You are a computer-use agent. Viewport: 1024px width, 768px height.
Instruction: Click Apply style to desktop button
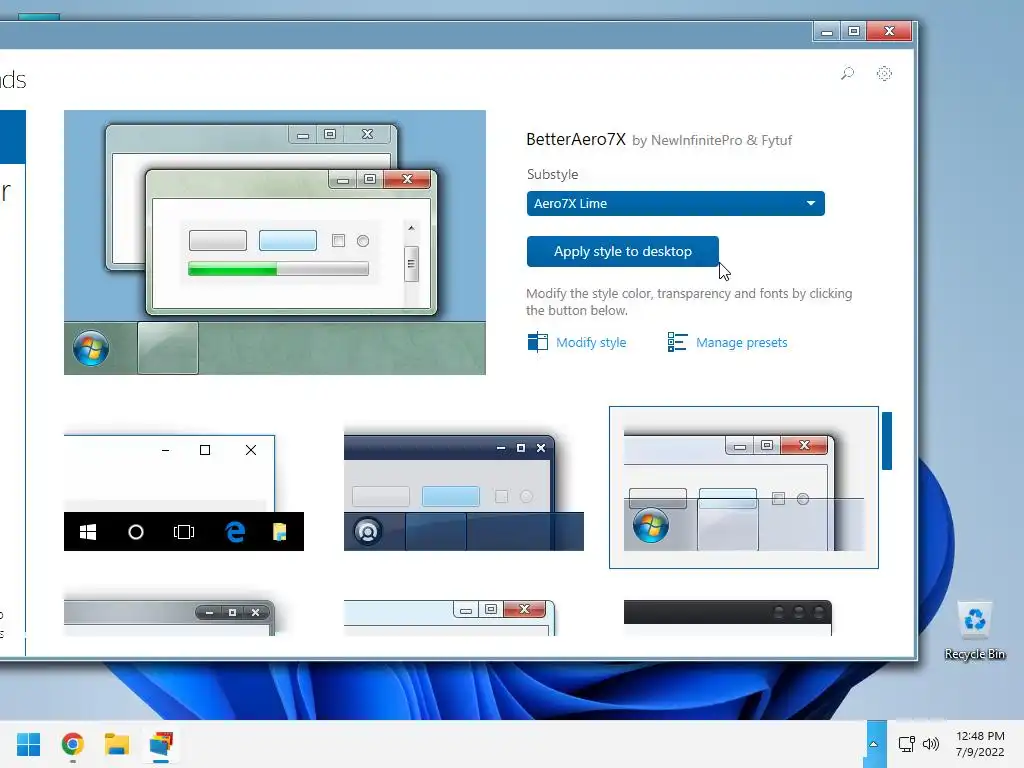tap(622, 251)
